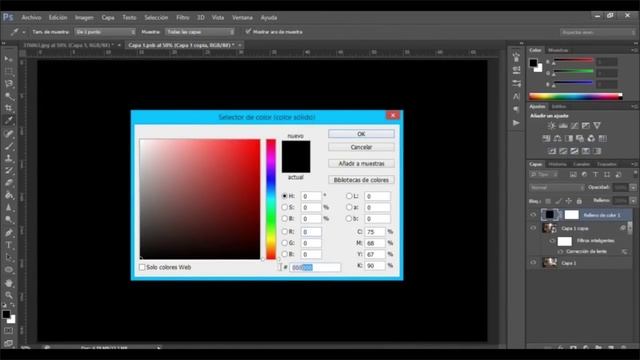Screen dimensions: 640x360
Task: Select the Lasso tool
Action: coord(9,84)
